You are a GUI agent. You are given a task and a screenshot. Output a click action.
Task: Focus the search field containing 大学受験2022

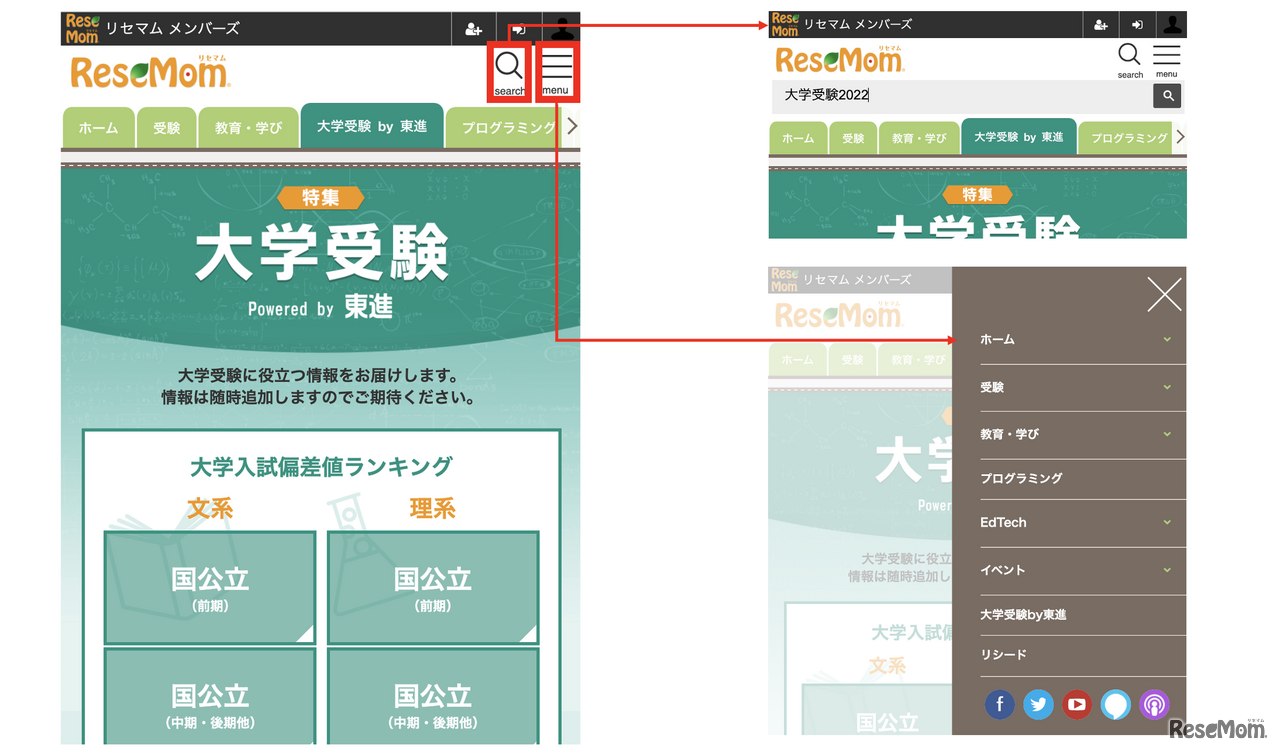(x=961, y=96)
